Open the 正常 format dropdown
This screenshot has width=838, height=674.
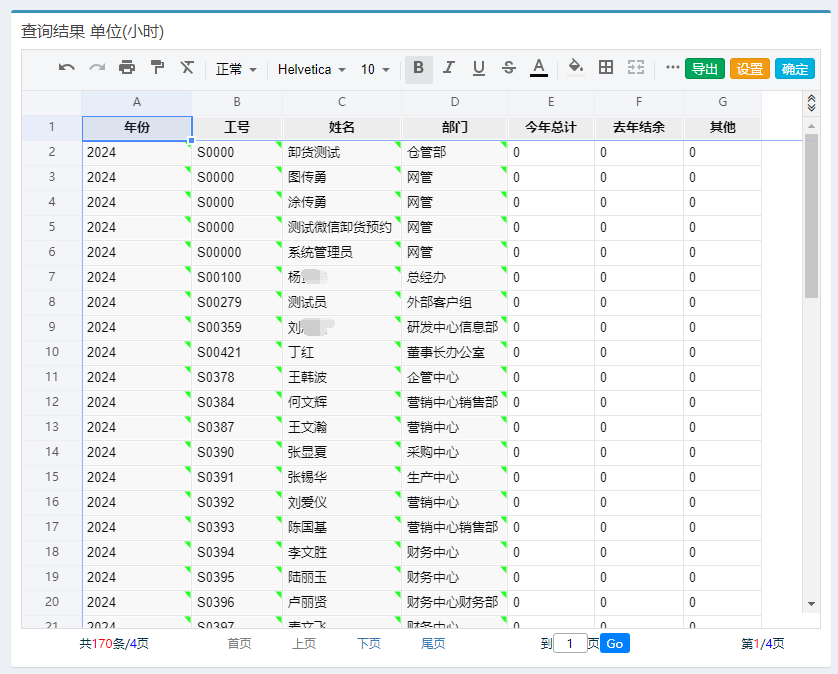tap(236, 69)
